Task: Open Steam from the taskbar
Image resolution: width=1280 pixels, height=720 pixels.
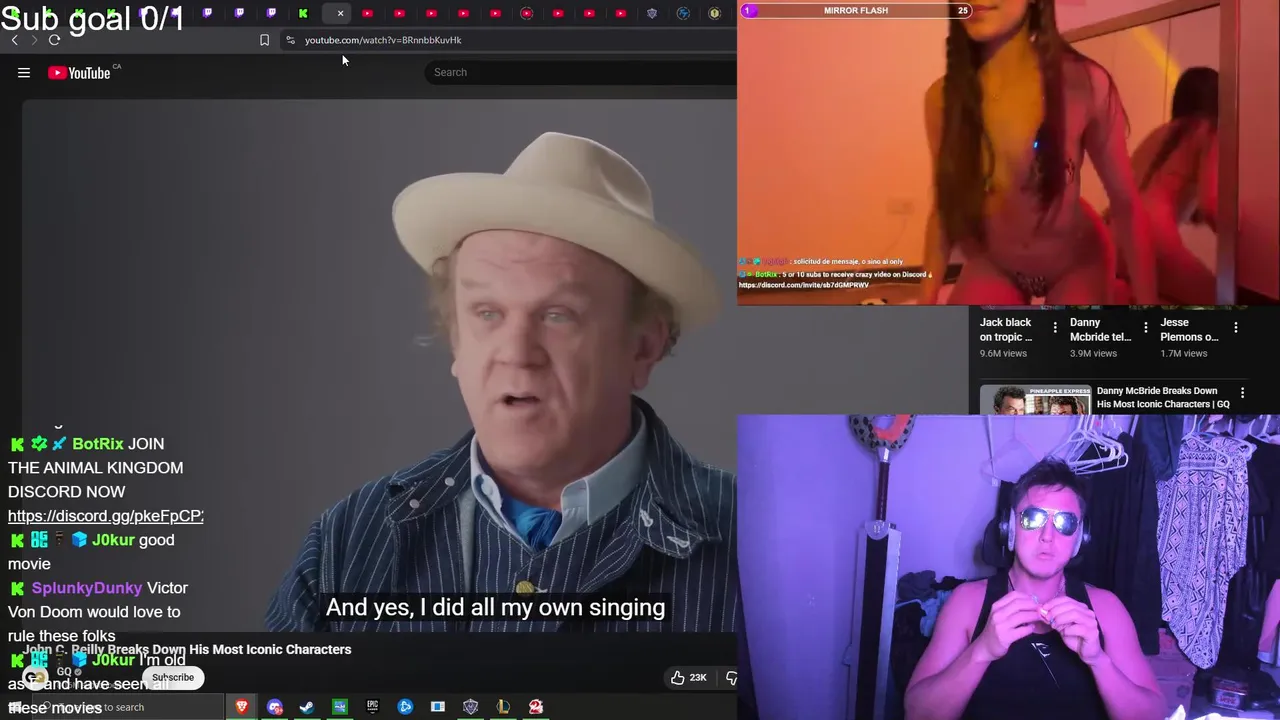Action: (307, 707)
